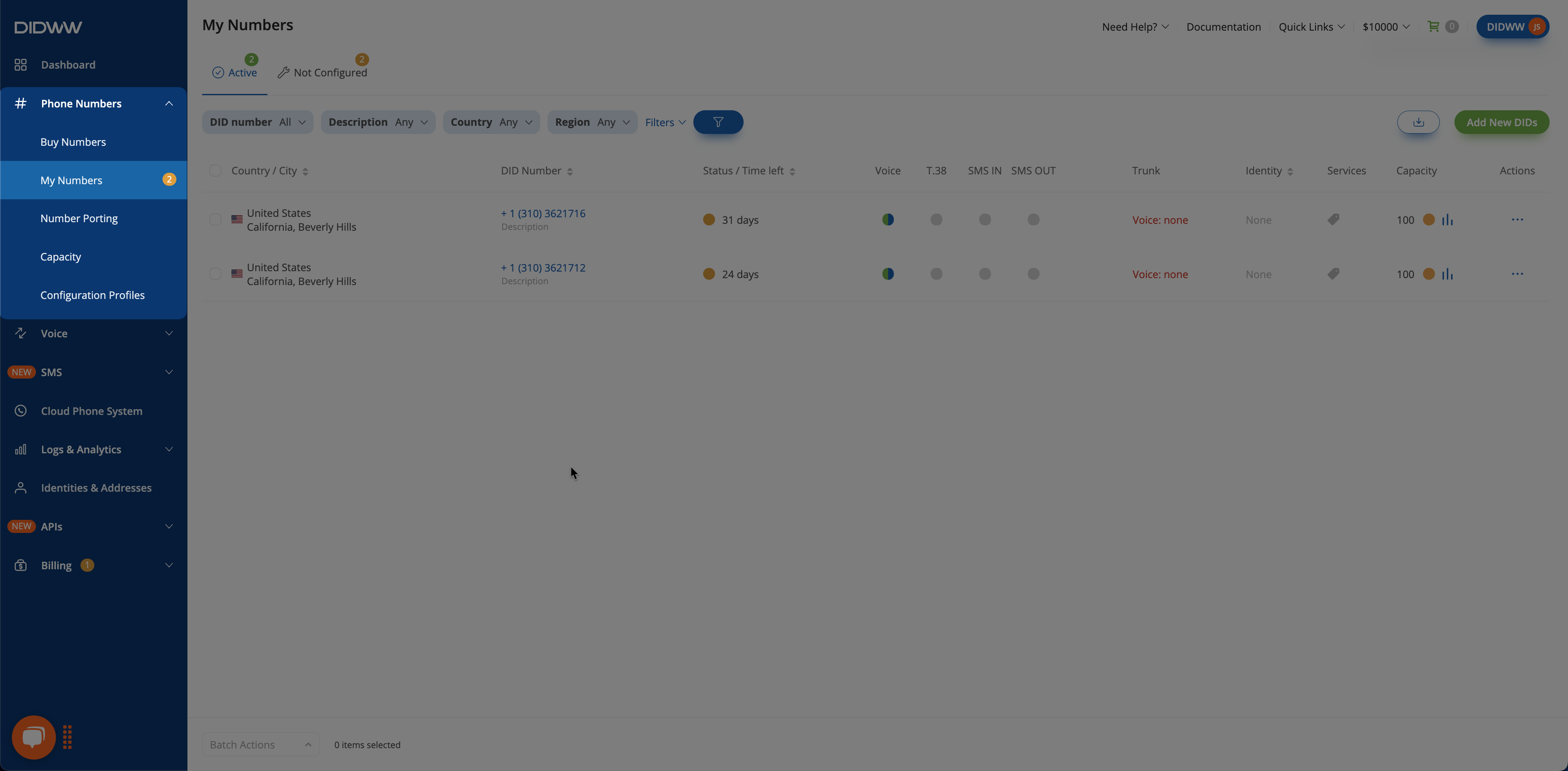This screenshot has width=1568, height=771.
Task: Select checkbox for number 3621712
Action: [x=216, y=274]
